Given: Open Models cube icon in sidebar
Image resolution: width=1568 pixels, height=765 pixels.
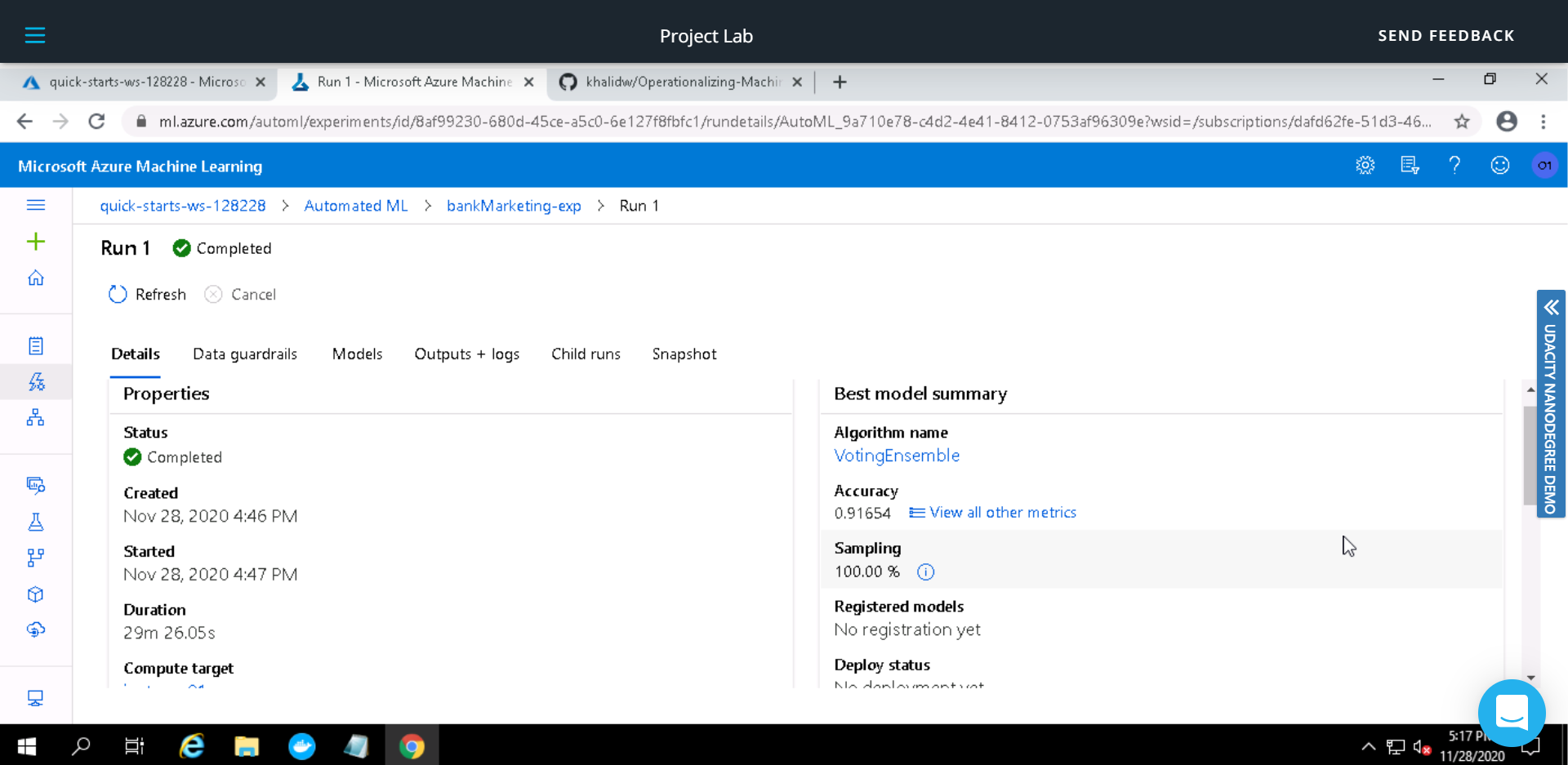Looking at the screenshot, I should (36, 594).
